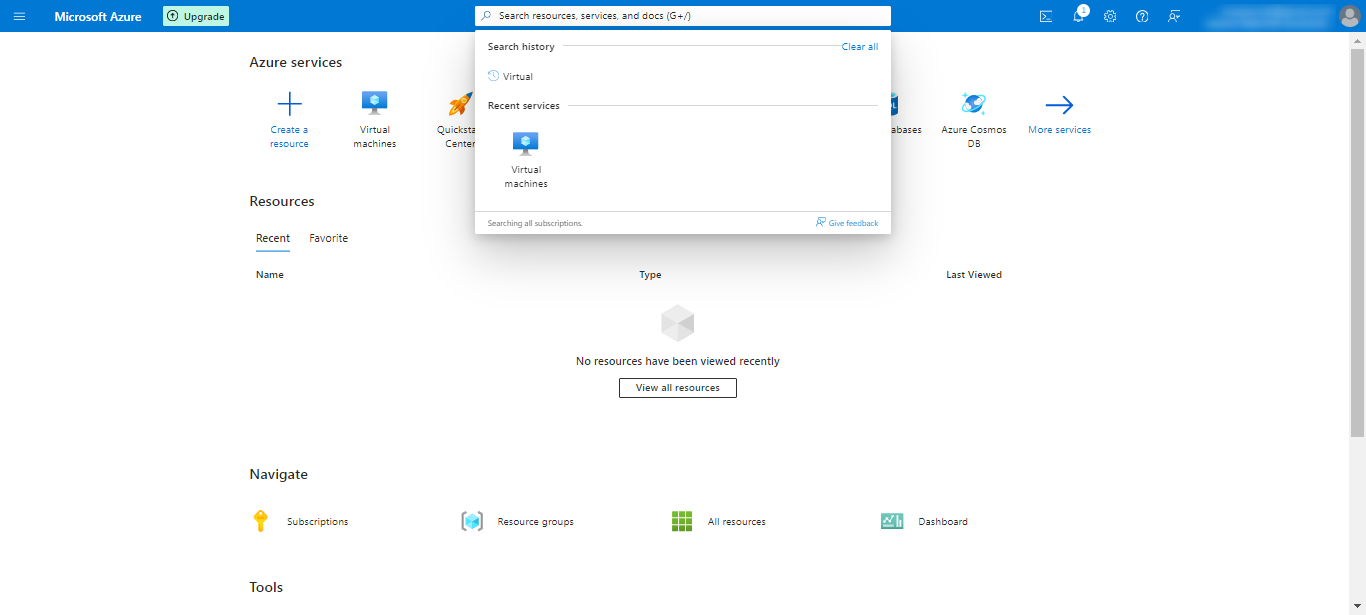This screenshot has height=615, width=1366.
Task: Open the help question mark icon
Action: 1142,16
